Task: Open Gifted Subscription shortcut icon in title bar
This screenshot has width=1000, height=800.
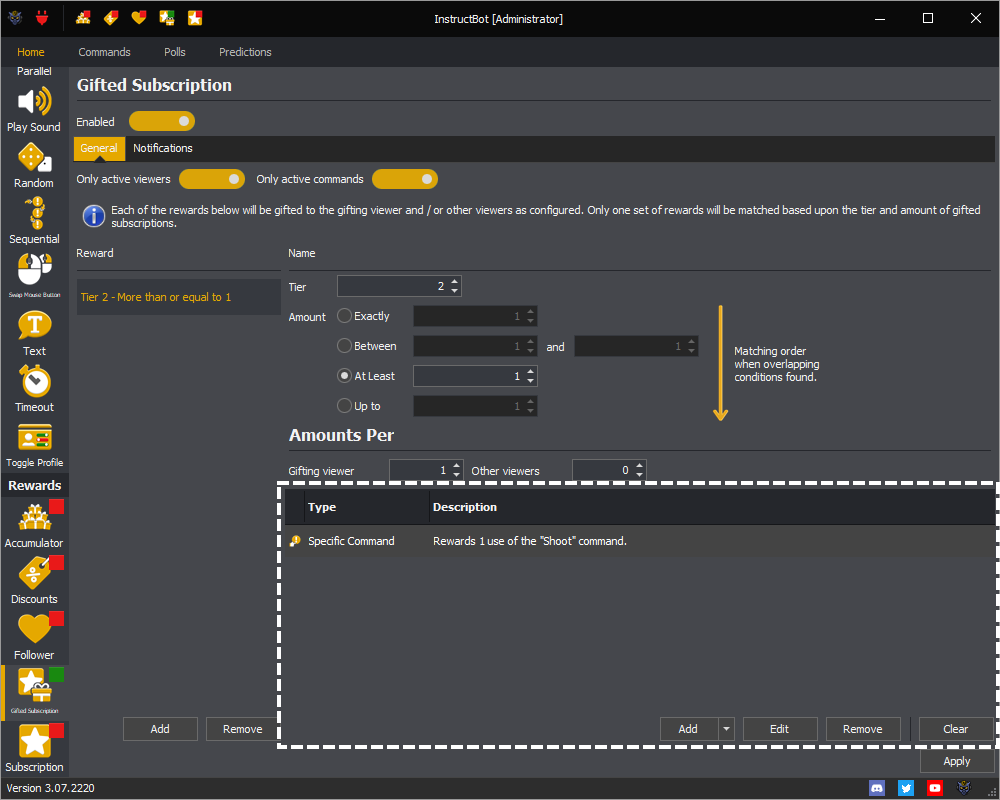Action: click(167, 19)
